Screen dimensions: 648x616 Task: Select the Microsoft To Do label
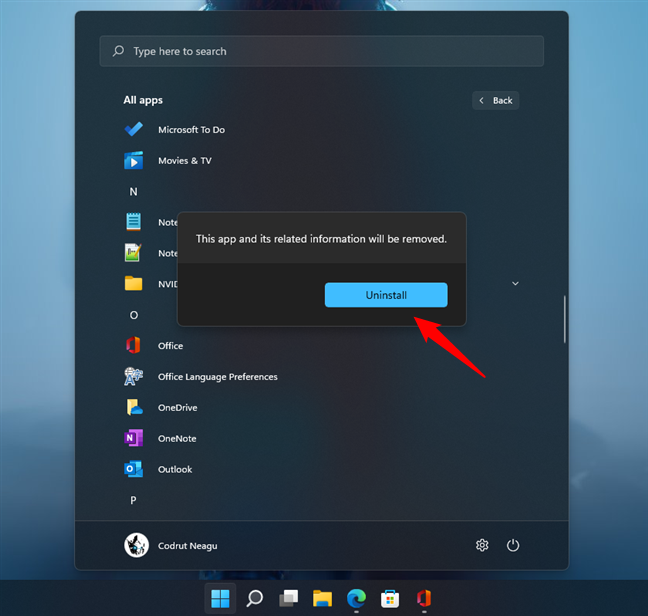(191, 130)
